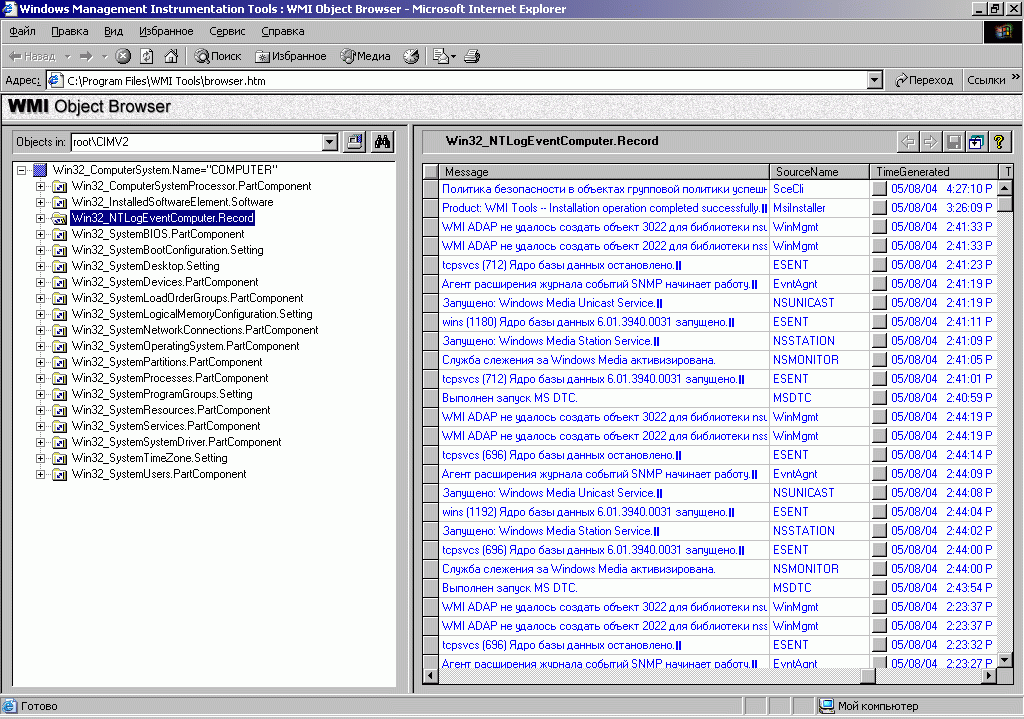Click the grid vertical scrollbar thumb

(x=1005, y=202)
